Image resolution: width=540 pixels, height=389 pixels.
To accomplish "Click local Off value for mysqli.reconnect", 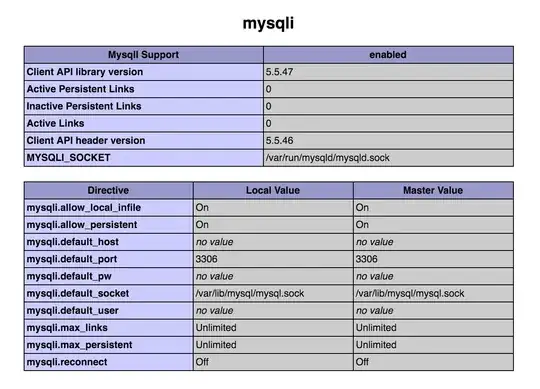I will pos(202,362).
